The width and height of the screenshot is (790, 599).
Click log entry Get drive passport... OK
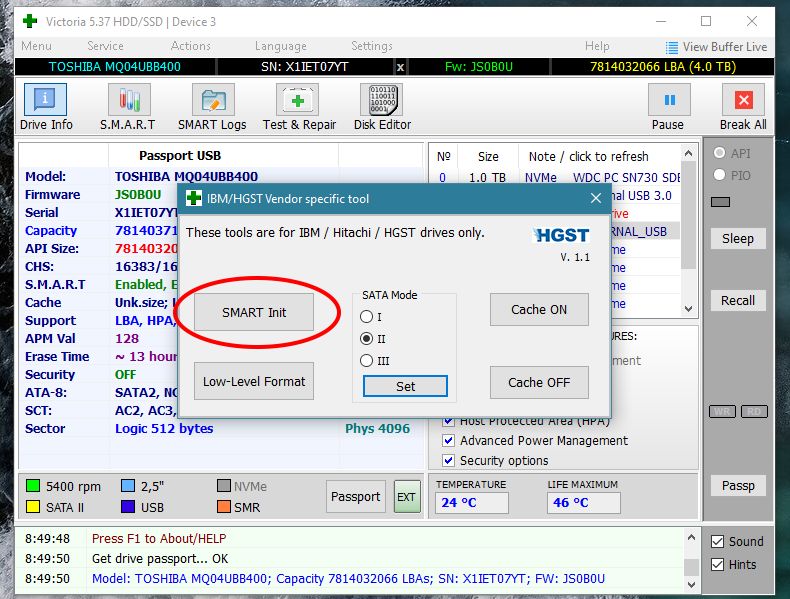(160, 558)
